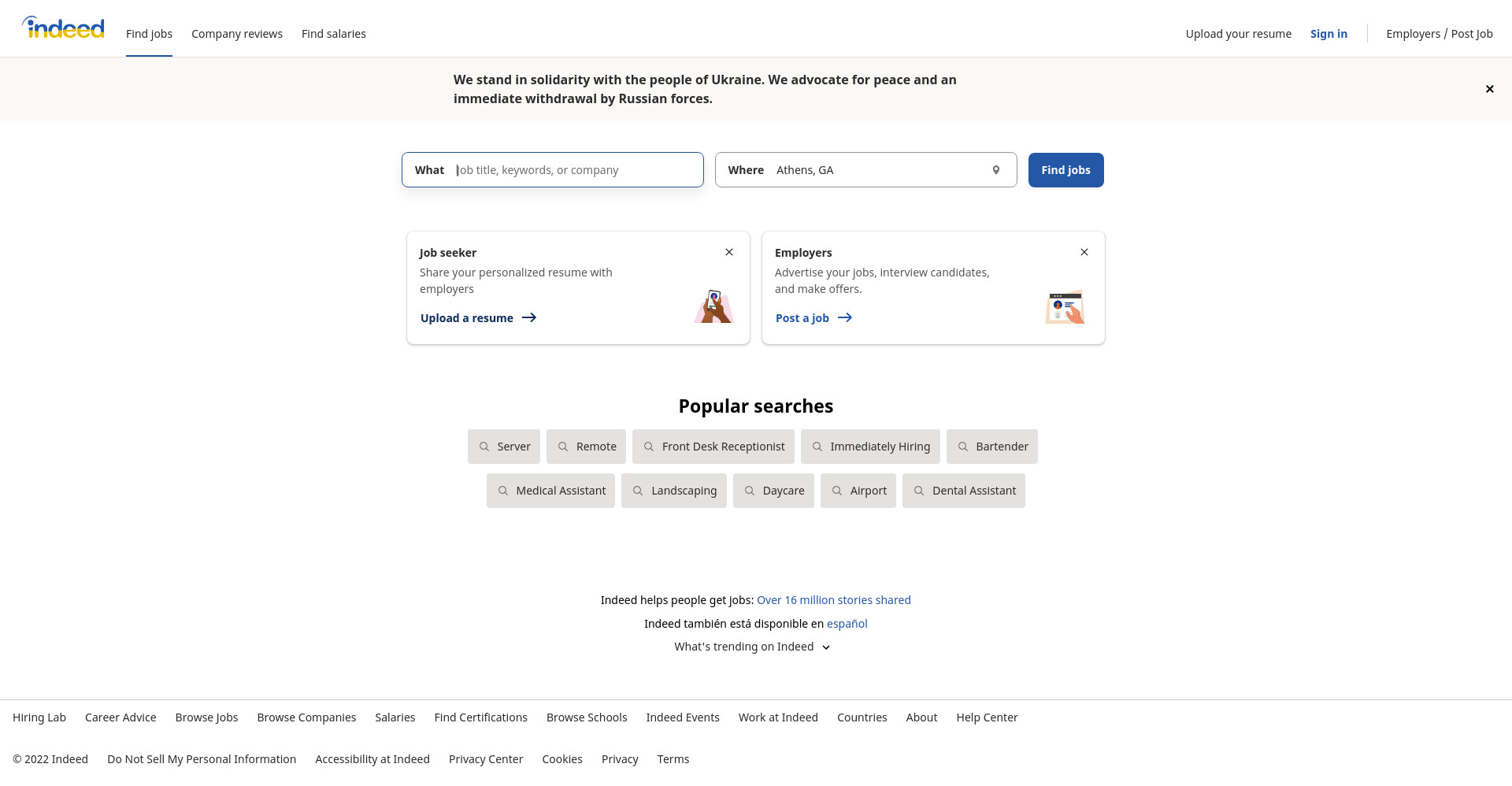Viewport: 1512px width, 786px height.
Task: Open Browse Companies footer link
Action: pos(306,717)
